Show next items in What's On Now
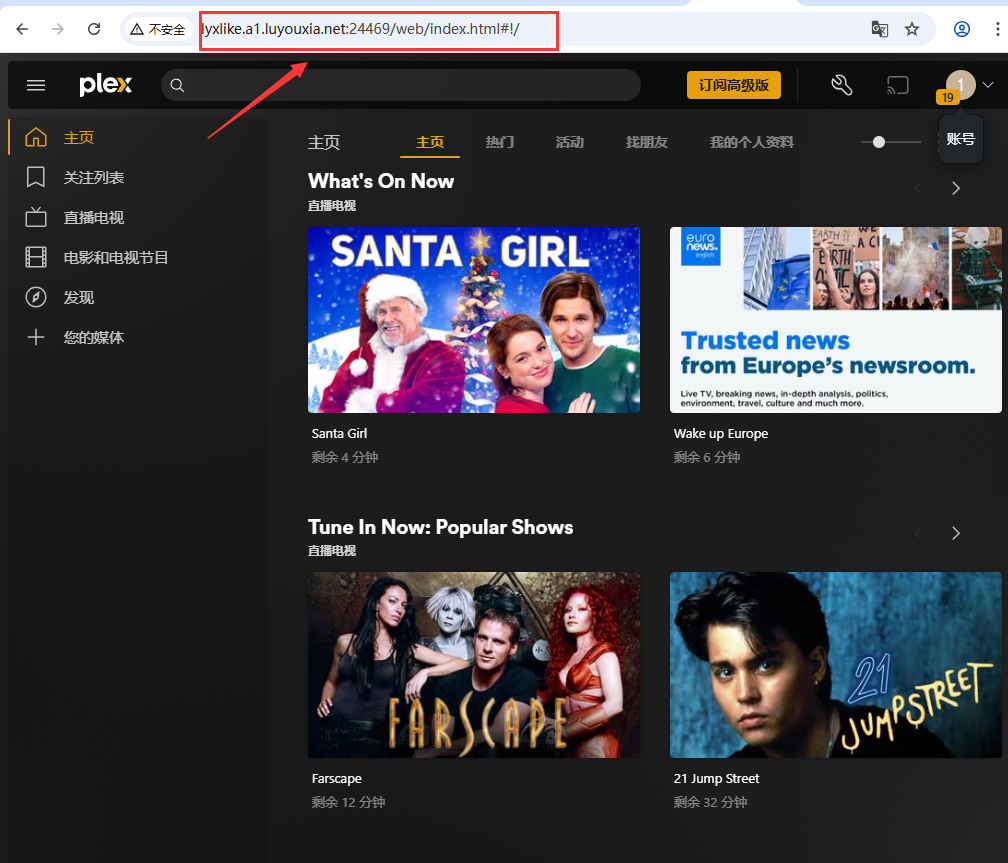This screenshot has height=863, width=1008. coord(956,188)
